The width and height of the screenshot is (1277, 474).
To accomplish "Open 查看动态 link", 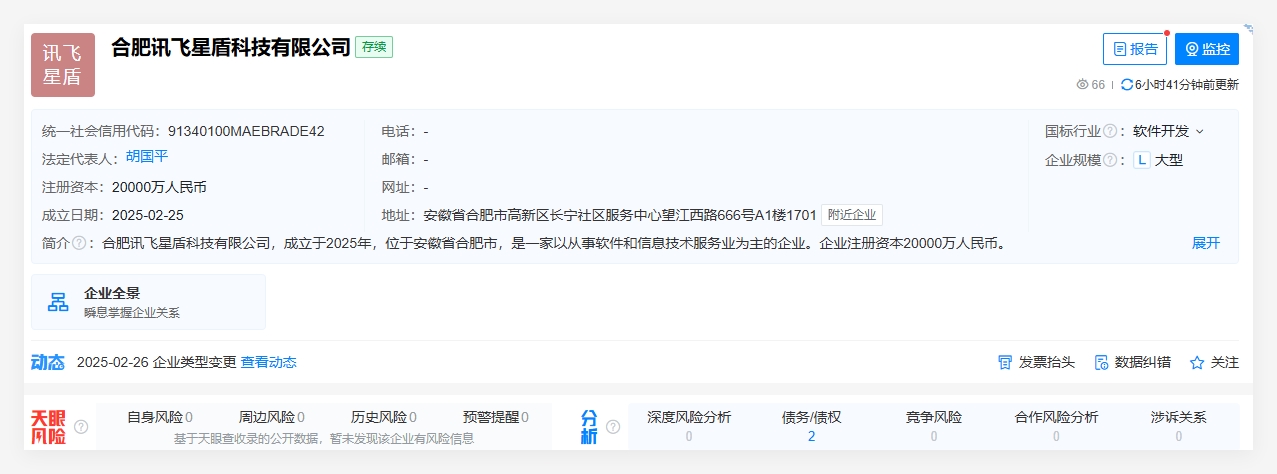I will coord(268,362).
